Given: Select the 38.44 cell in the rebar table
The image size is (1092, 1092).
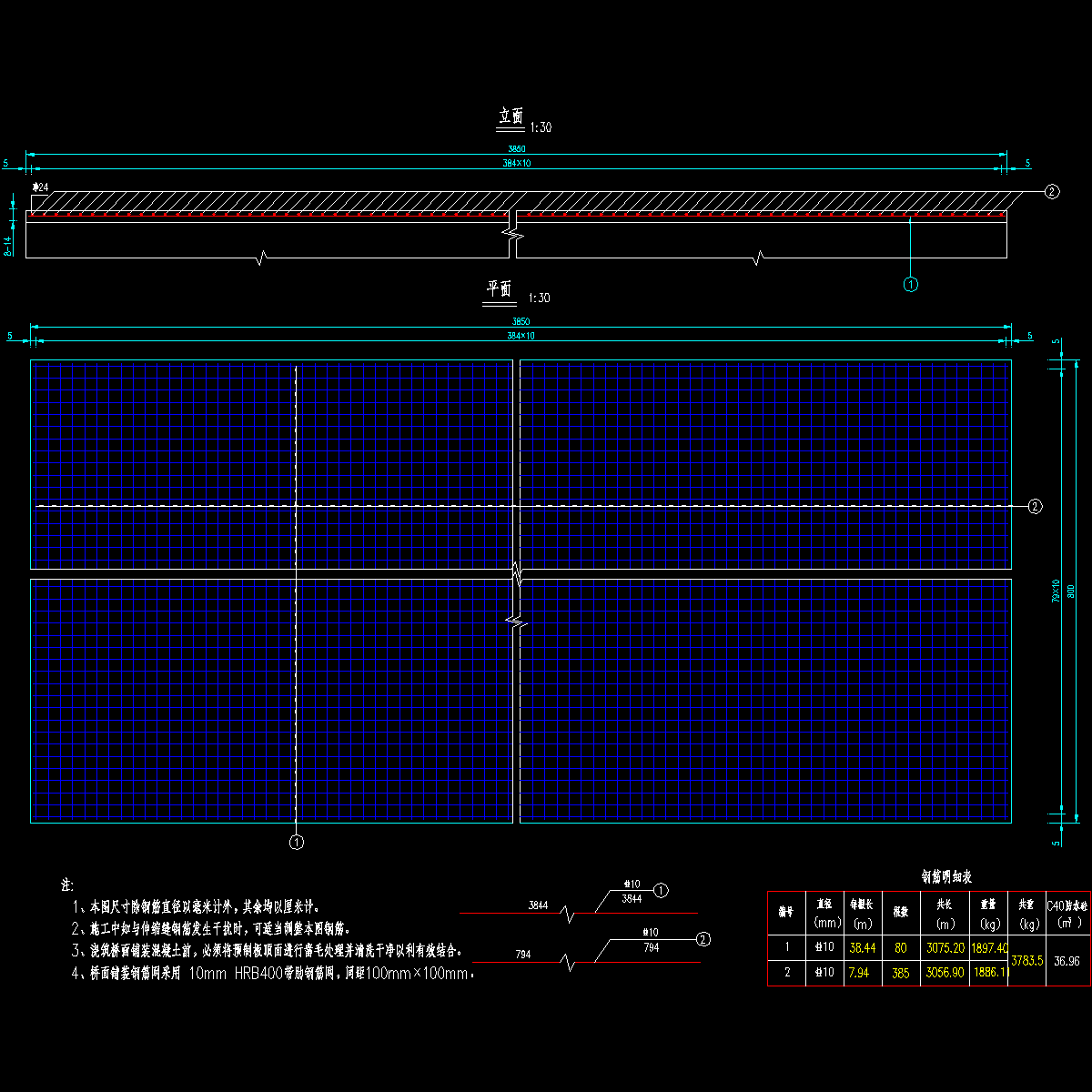Looking at the screenshot, I should click(x=862, y=947).
